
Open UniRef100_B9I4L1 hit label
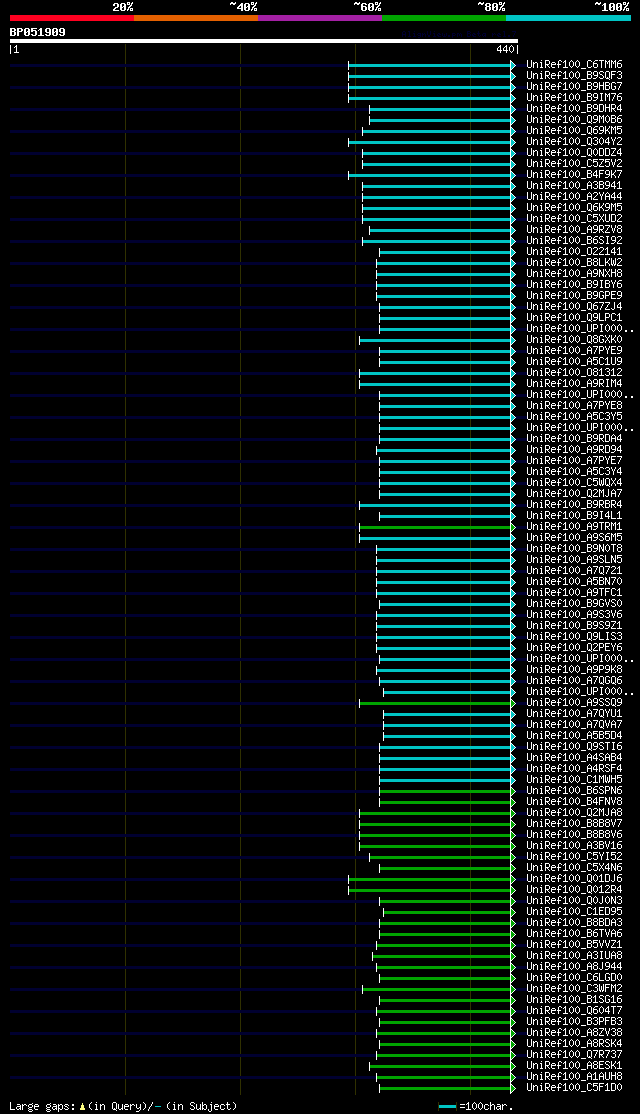[575, 516]
